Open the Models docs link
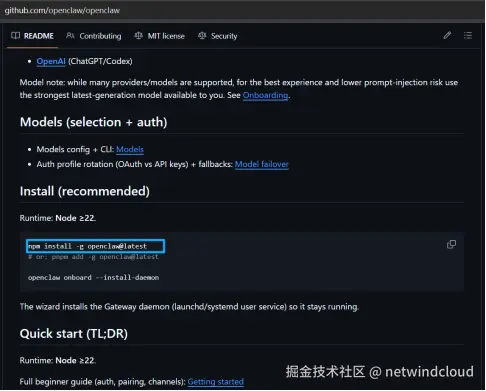 [130, 149]
